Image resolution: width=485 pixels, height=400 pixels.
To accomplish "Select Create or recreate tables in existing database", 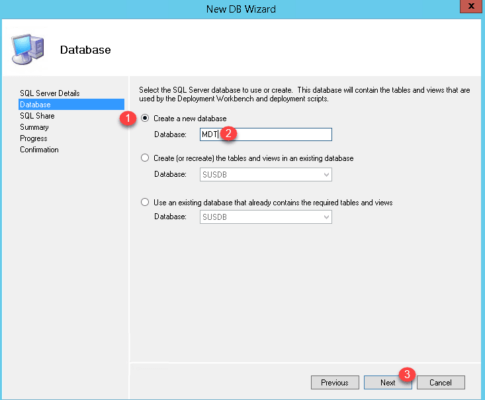I will (x=145, y=158).
